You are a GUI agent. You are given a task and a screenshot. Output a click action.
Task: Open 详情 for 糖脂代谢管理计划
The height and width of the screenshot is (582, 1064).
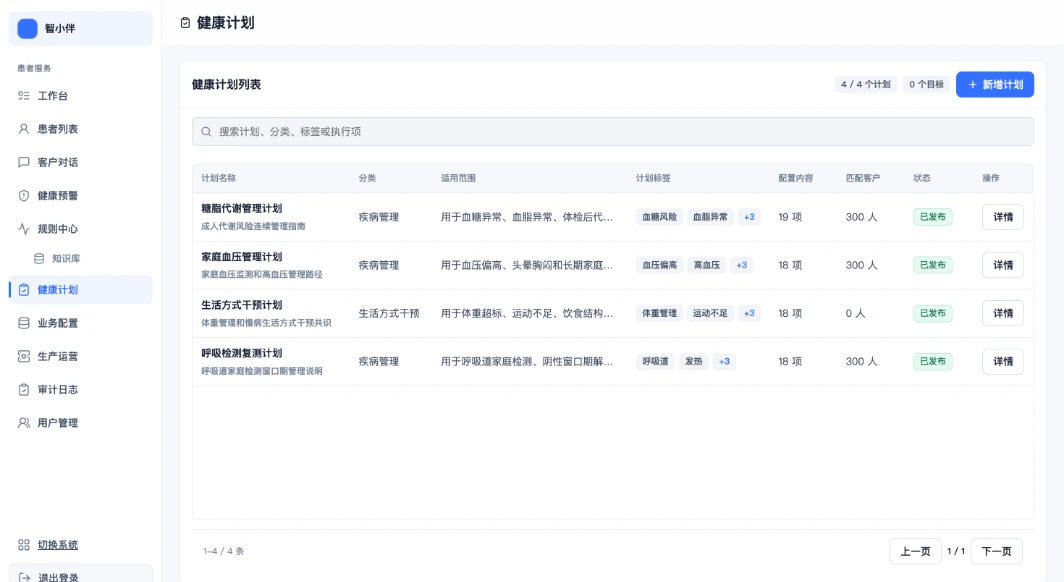coord(1002,217)
